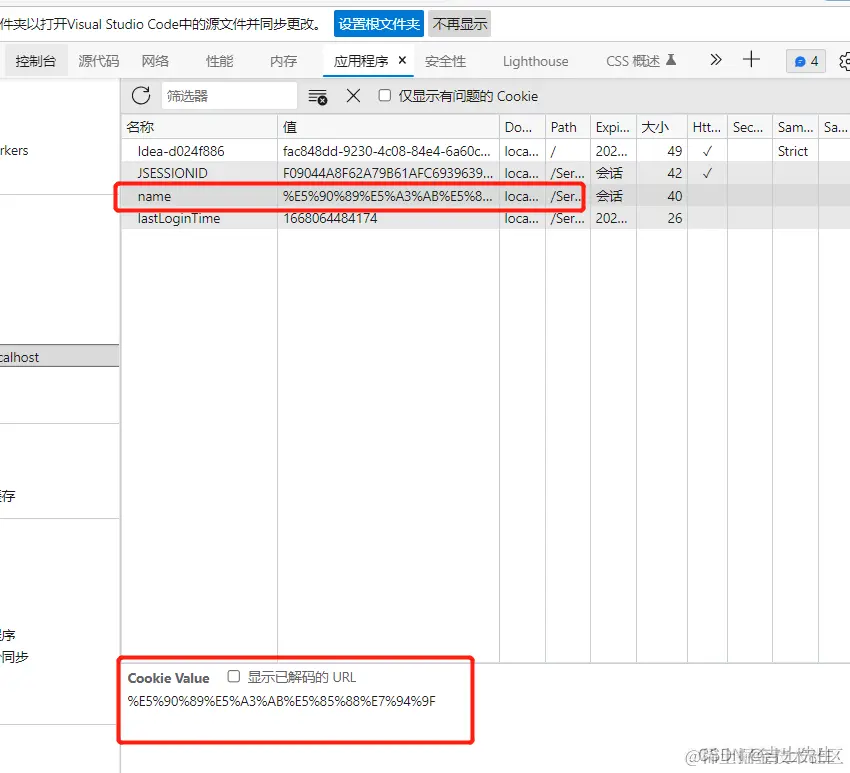Expand the more tabs chevron
The width and height of the screenshot is (850, 773).
point(716,60)
